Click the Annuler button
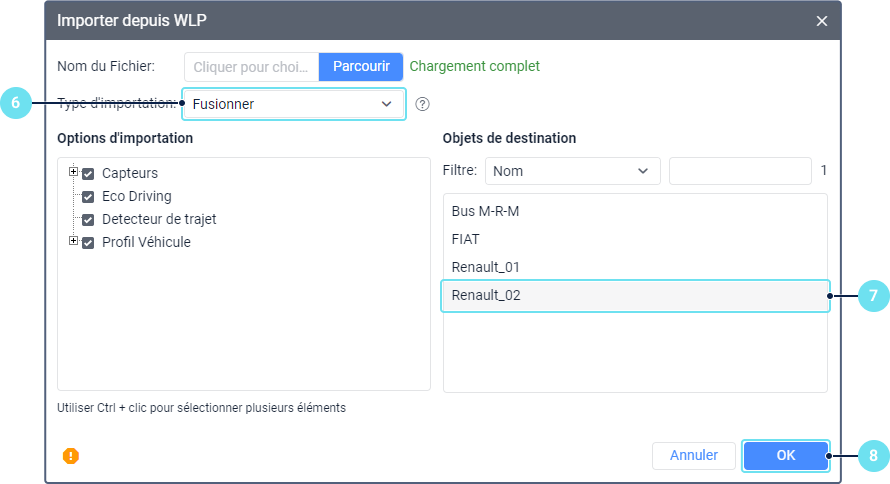The image size is (890, 484). coord(693,456)
